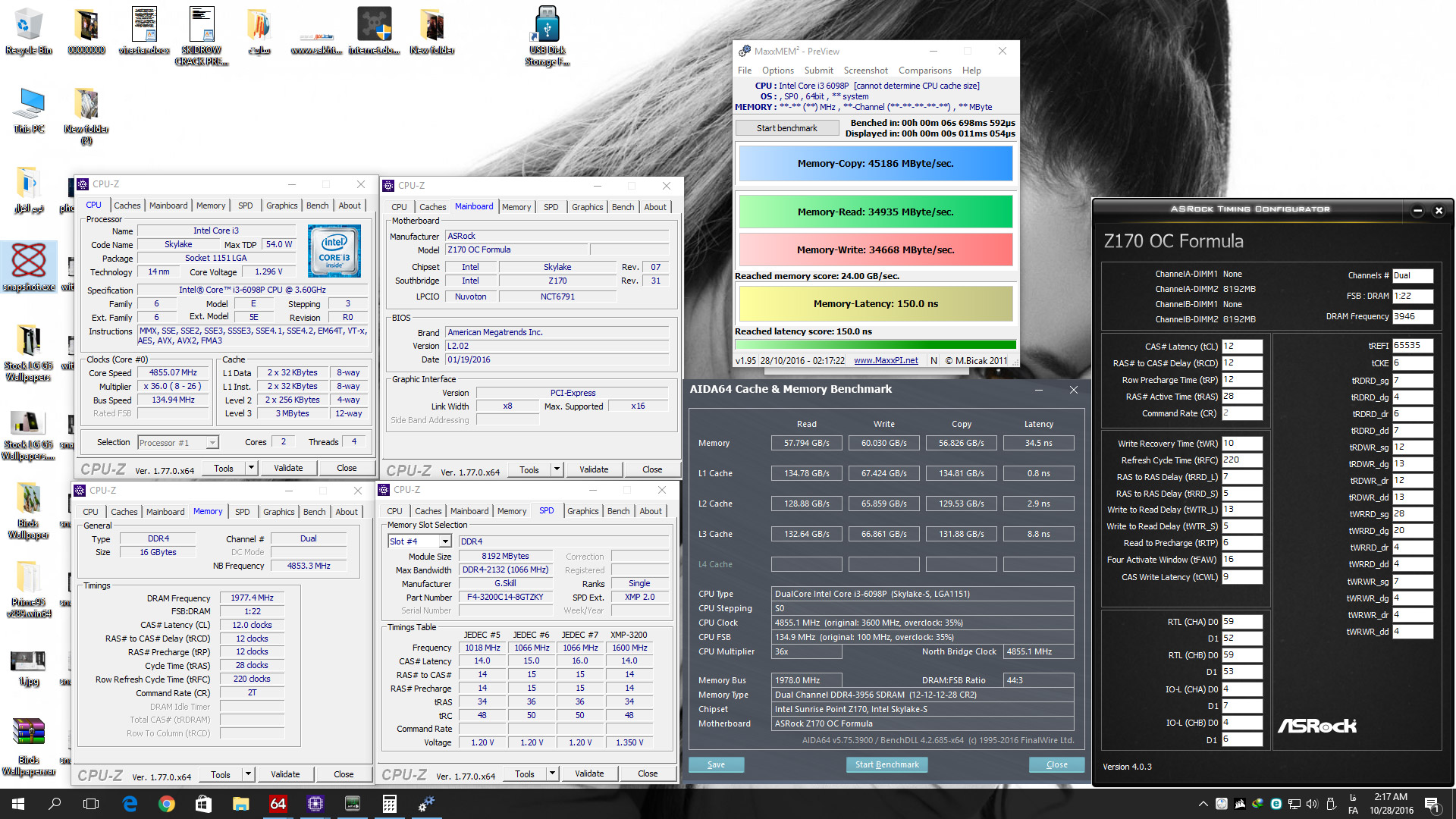Click the blue Memory-Copy result bar
The height and width of the screenshot is (819, 1456).
(x=876, y=163)
